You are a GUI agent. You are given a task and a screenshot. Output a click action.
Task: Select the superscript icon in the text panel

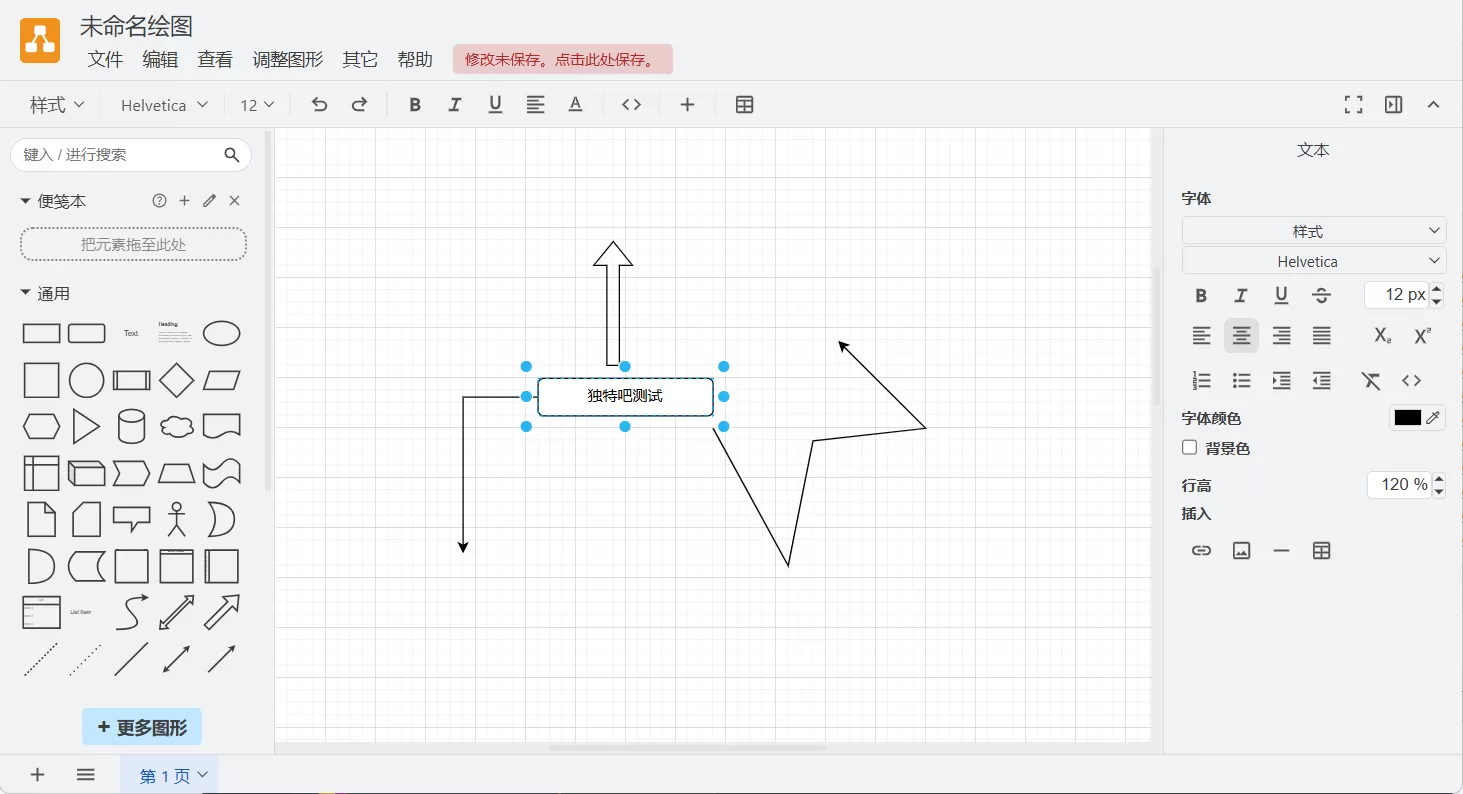1421,335
